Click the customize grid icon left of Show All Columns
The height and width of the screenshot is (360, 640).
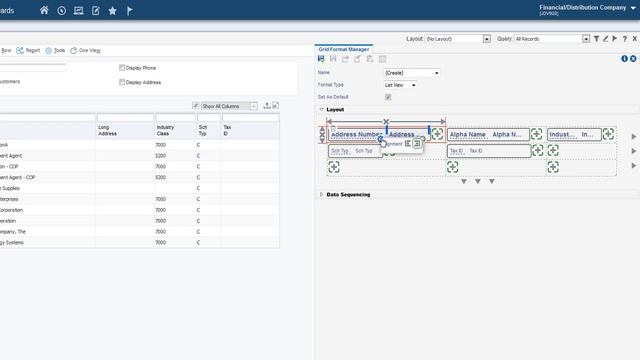click(196, 106)
